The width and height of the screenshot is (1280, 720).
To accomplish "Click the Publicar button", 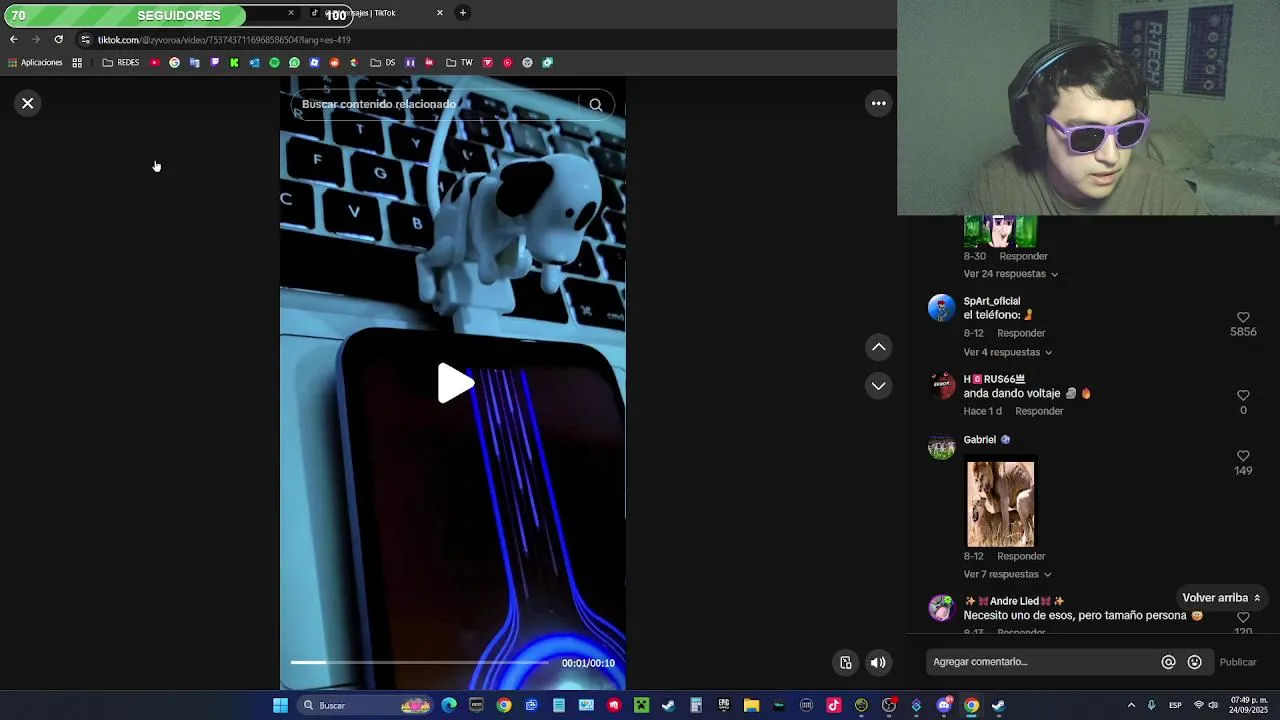I will pos(1238,662).
